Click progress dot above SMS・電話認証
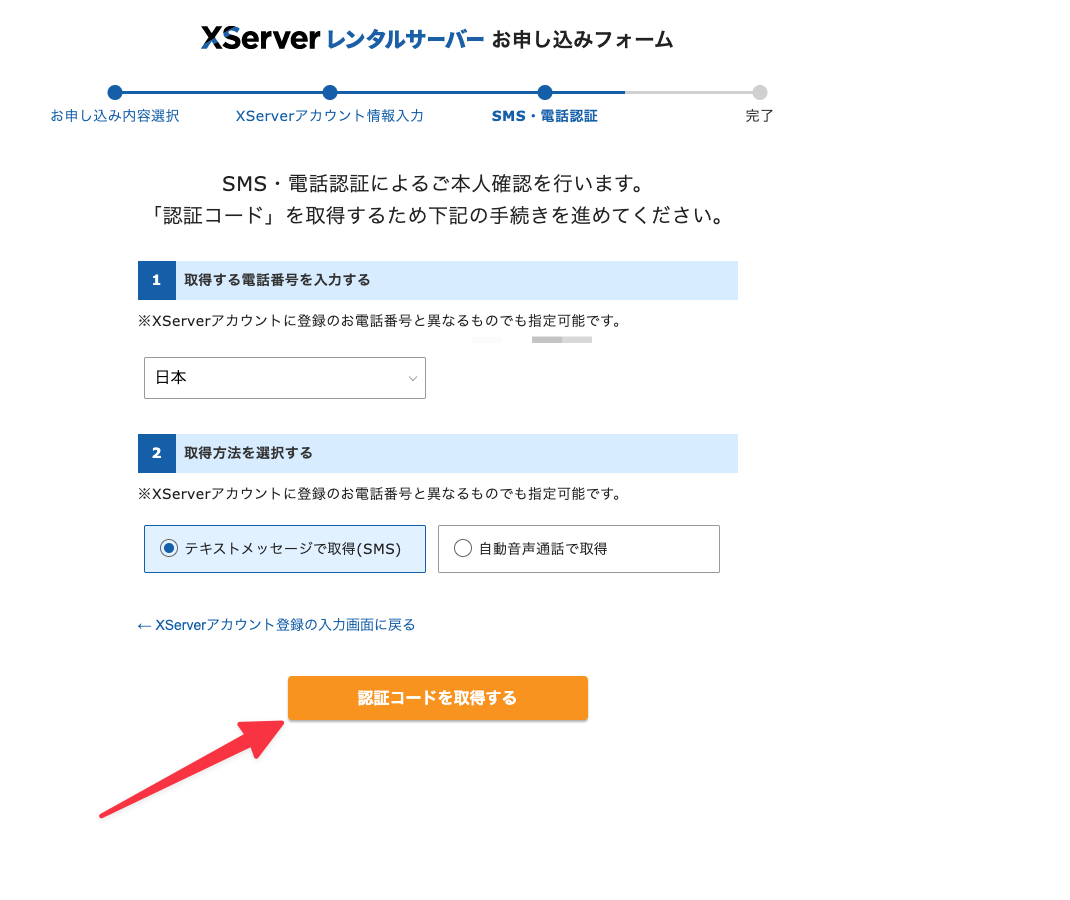1070x900 pixels. [545, 92]
